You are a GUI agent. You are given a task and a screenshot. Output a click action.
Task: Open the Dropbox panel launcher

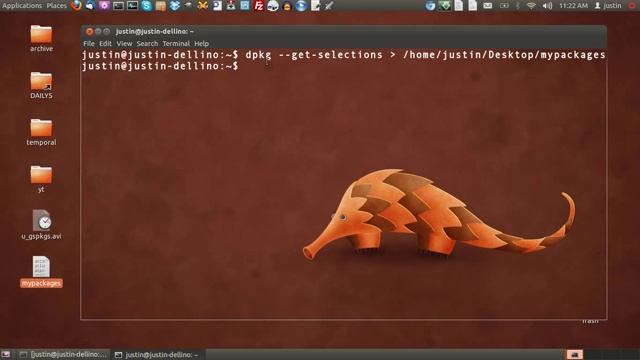pos(175,6)
